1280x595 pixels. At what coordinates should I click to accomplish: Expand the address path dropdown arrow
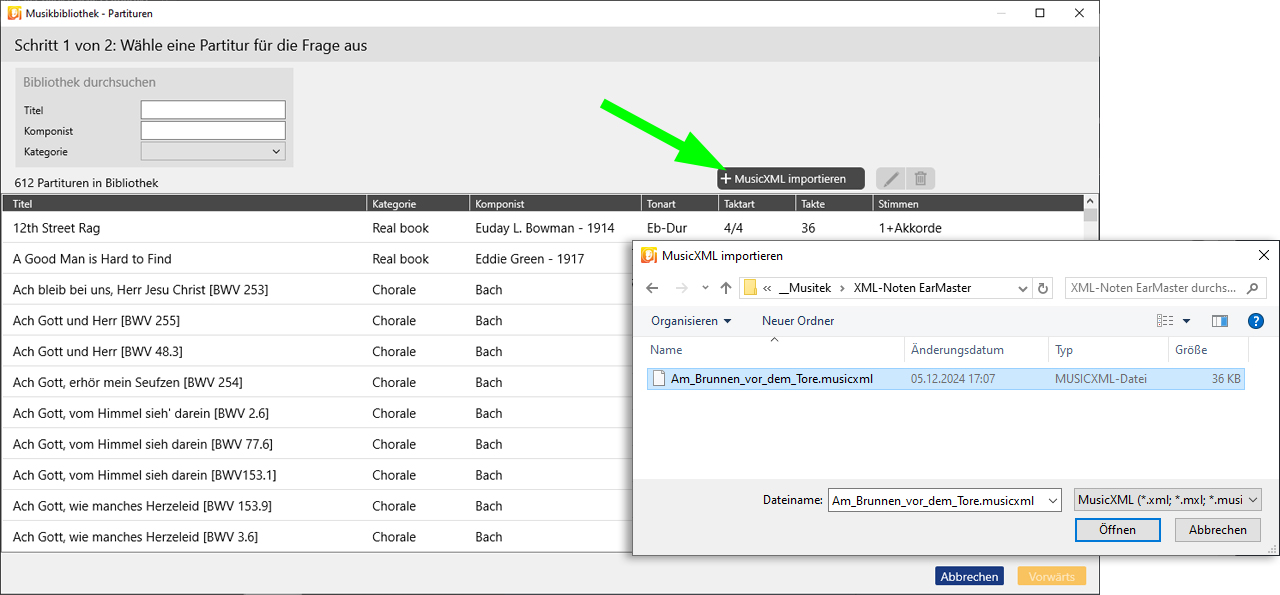(1022, 288)
